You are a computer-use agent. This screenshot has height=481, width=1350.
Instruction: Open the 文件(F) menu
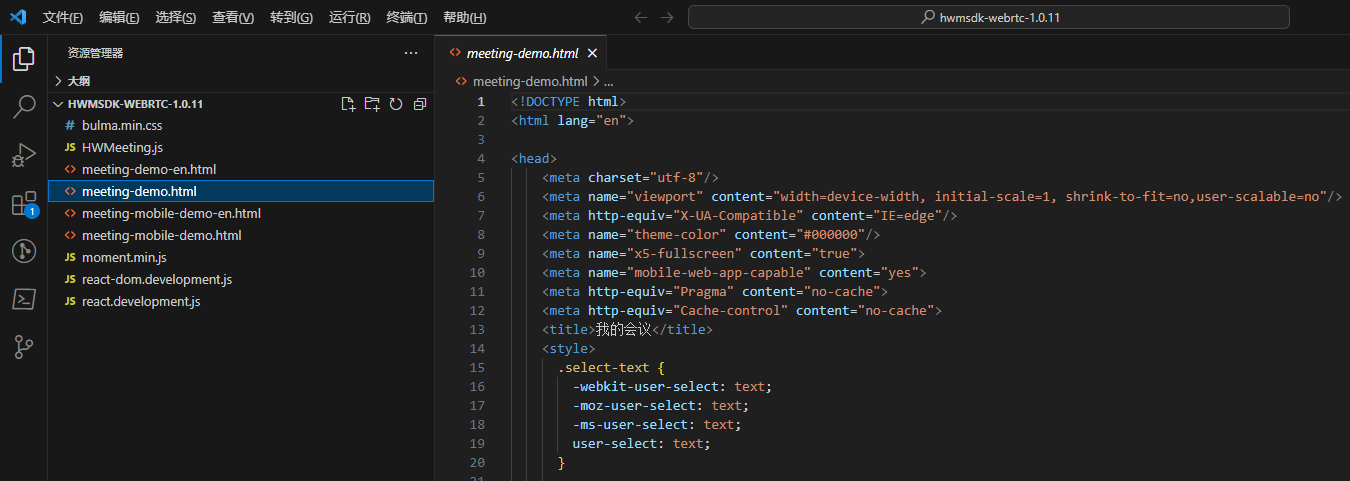(x=63, y=18)
